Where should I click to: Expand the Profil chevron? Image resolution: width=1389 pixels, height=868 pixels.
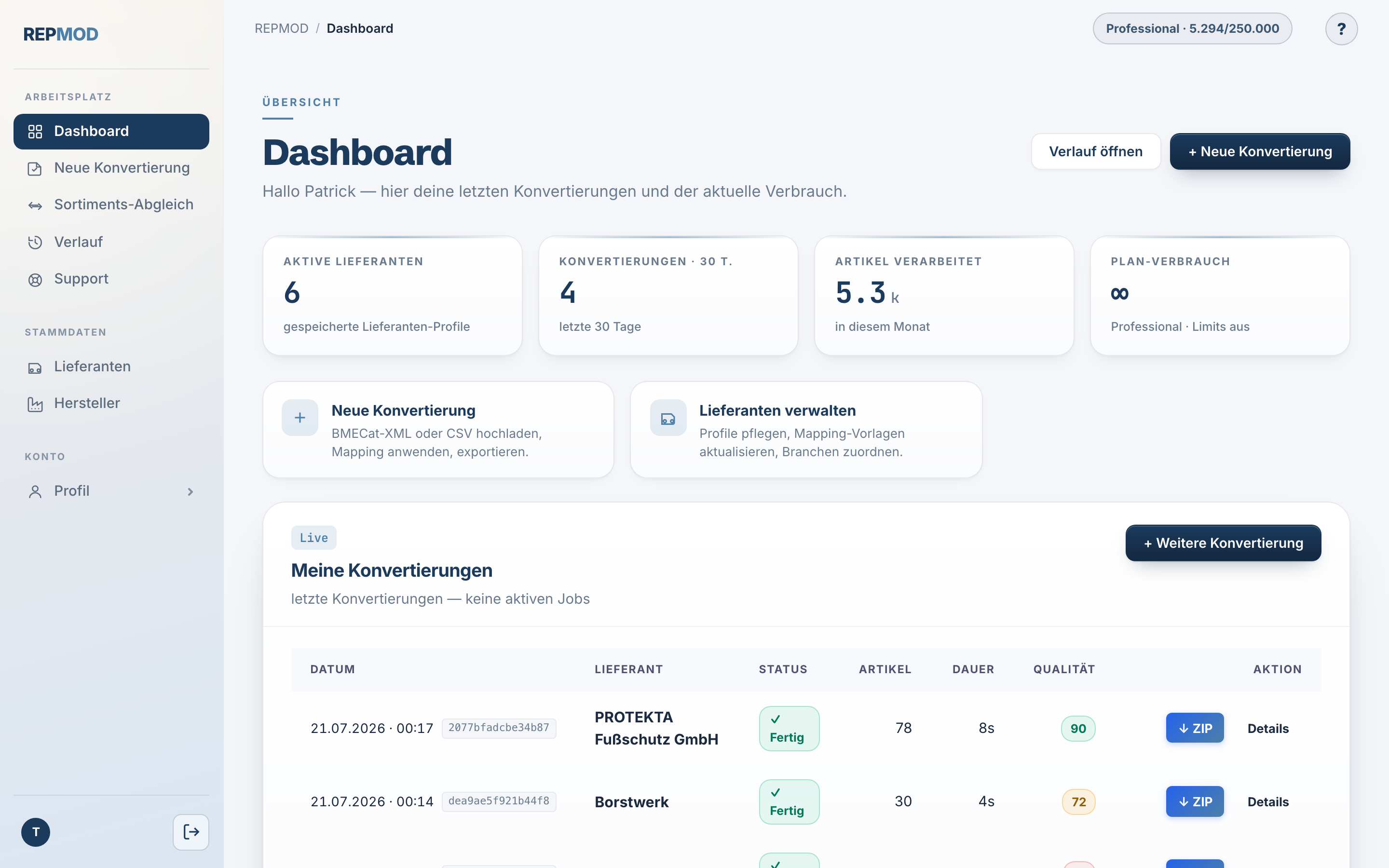tap(190, 491)
